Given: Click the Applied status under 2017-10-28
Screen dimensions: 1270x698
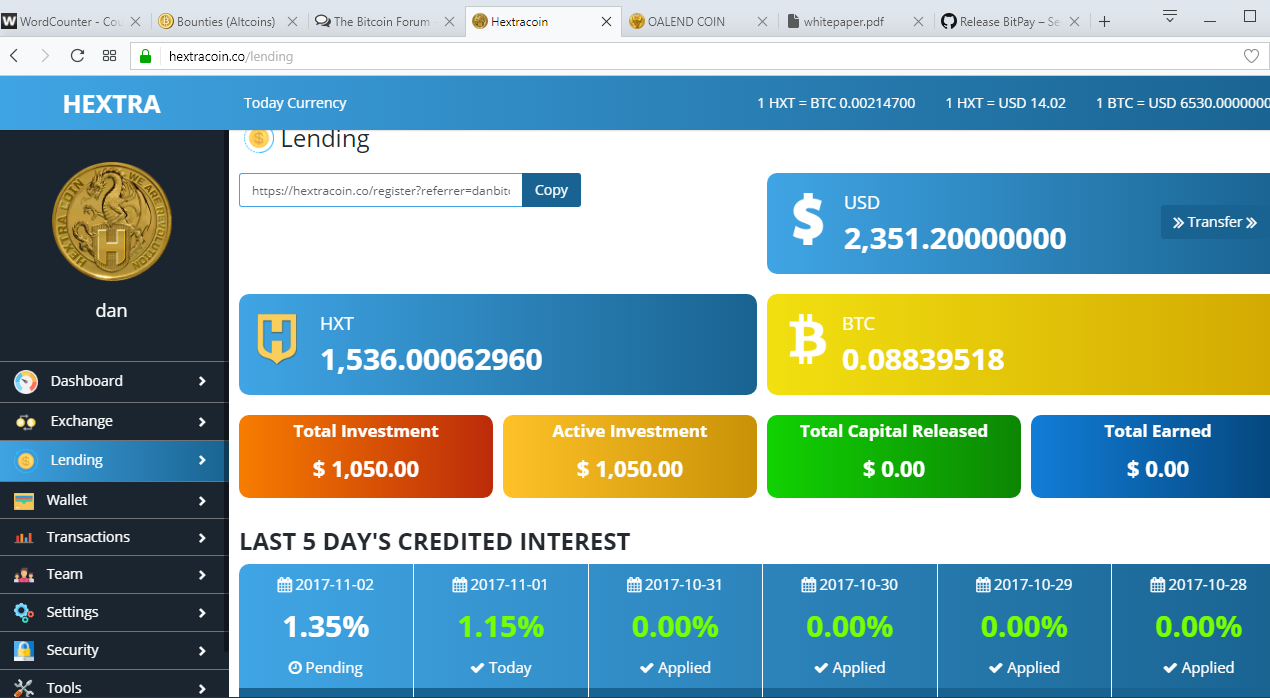Looking at the screenshot, I should click(x=1199, y=668).
